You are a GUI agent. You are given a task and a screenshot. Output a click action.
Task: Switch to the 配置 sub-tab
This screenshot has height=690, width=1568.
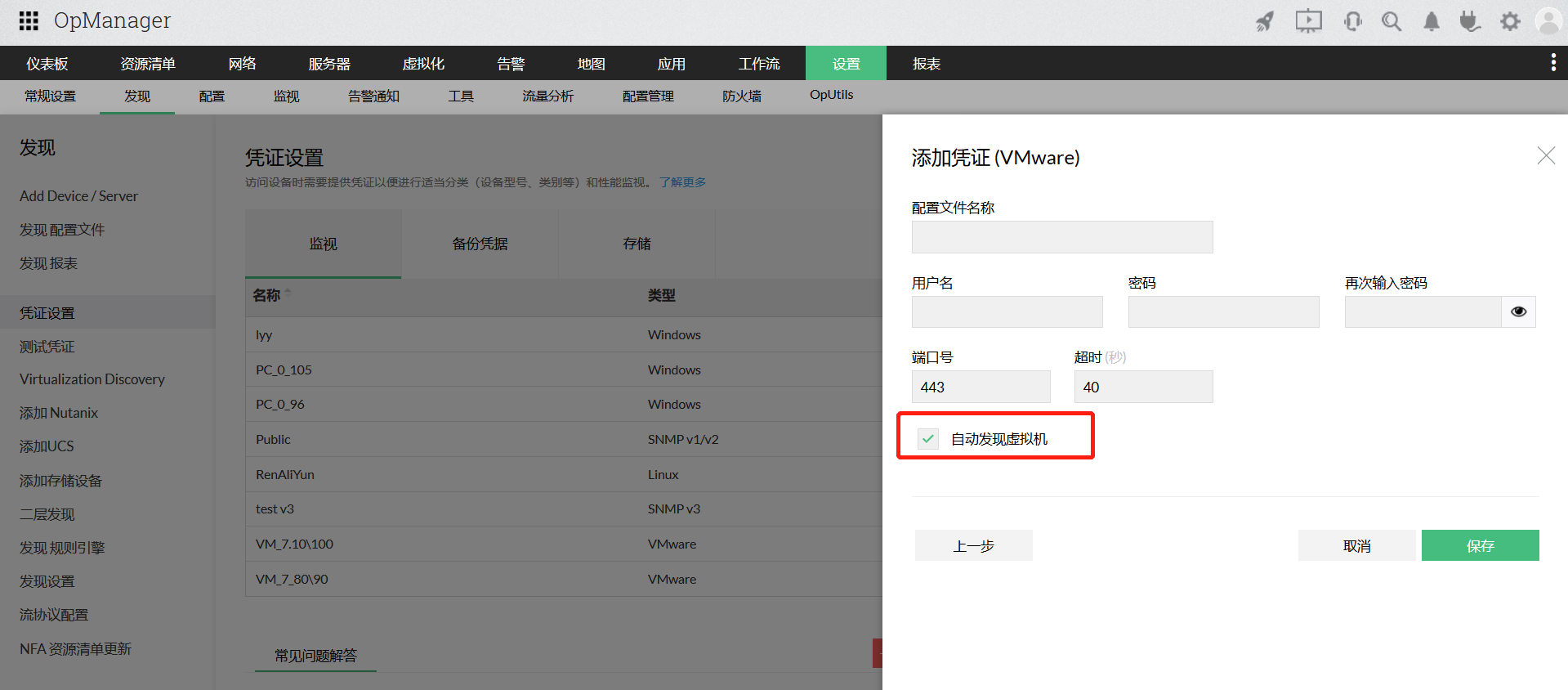(212, 96)
